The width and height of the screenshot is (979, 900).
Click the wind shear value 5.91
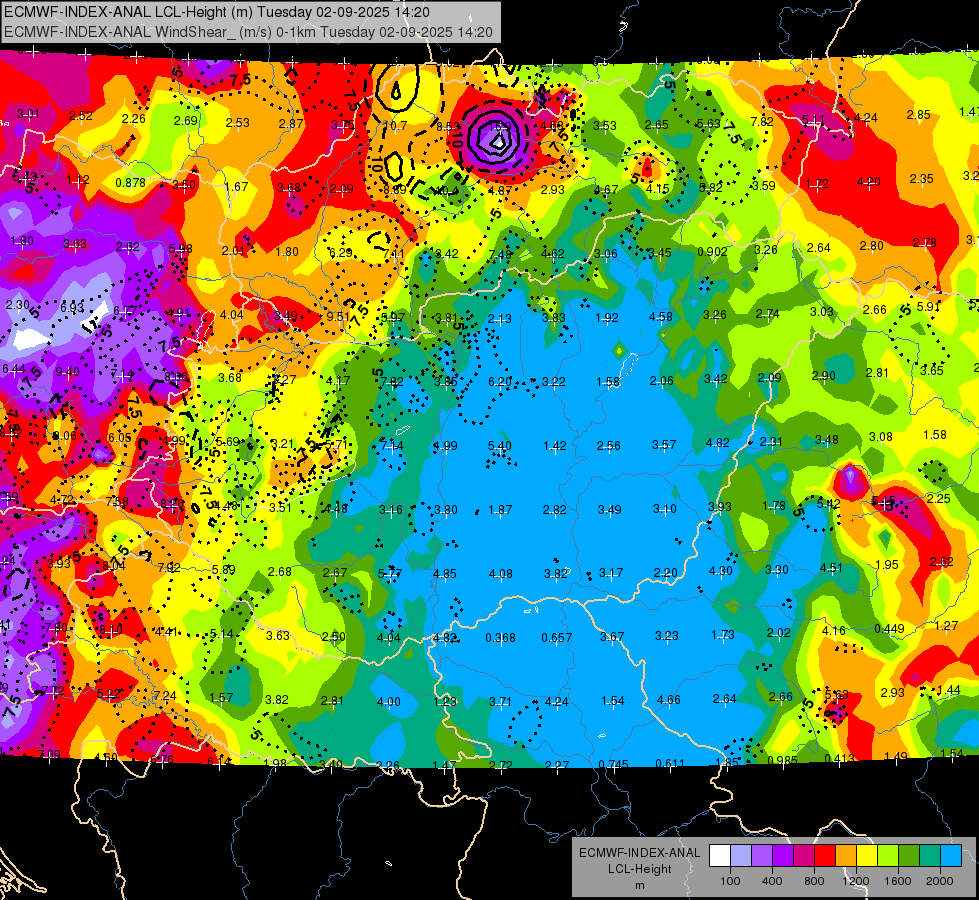928,307
